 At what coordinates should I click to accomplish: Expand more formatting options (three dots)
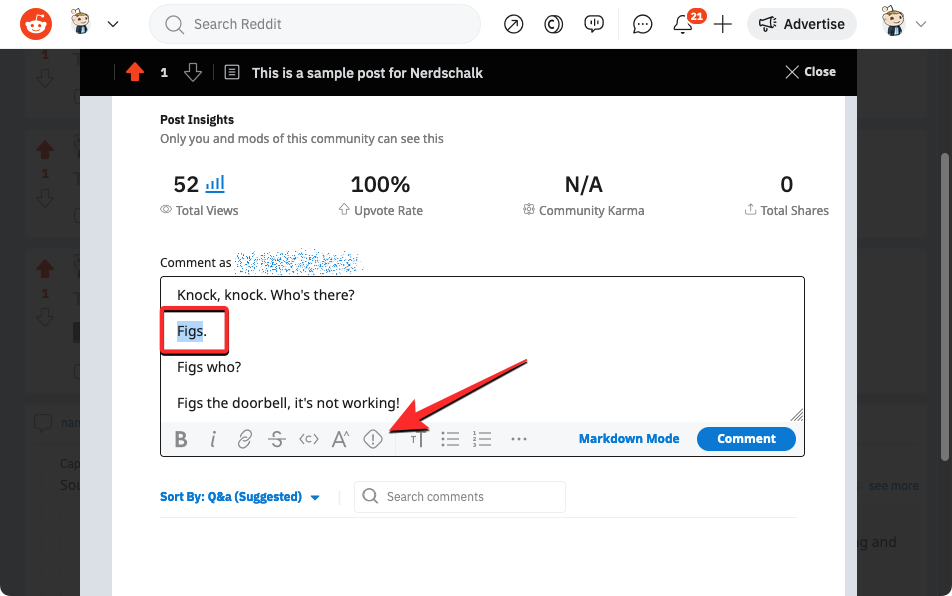(518, 439)
